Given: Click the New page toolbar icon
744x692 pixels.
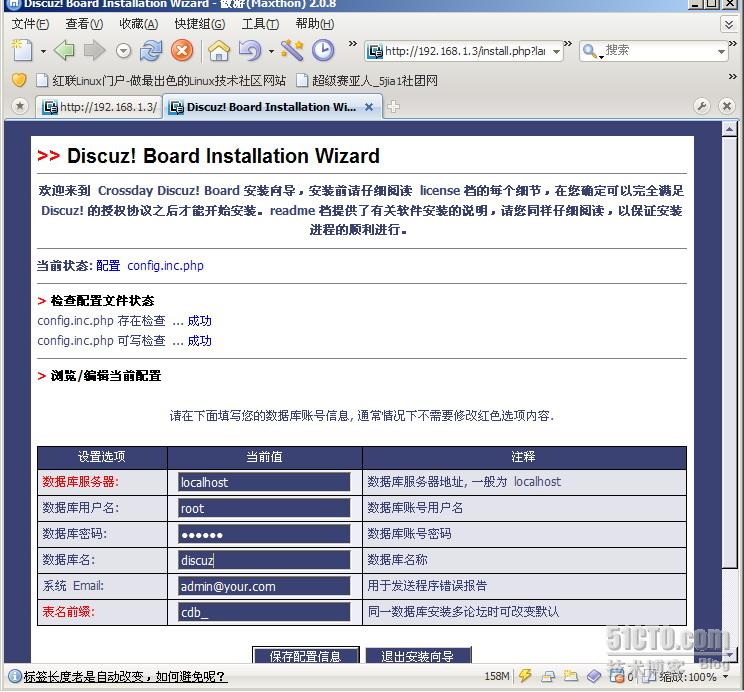Looking at the screenshot, I should (22, 50).
